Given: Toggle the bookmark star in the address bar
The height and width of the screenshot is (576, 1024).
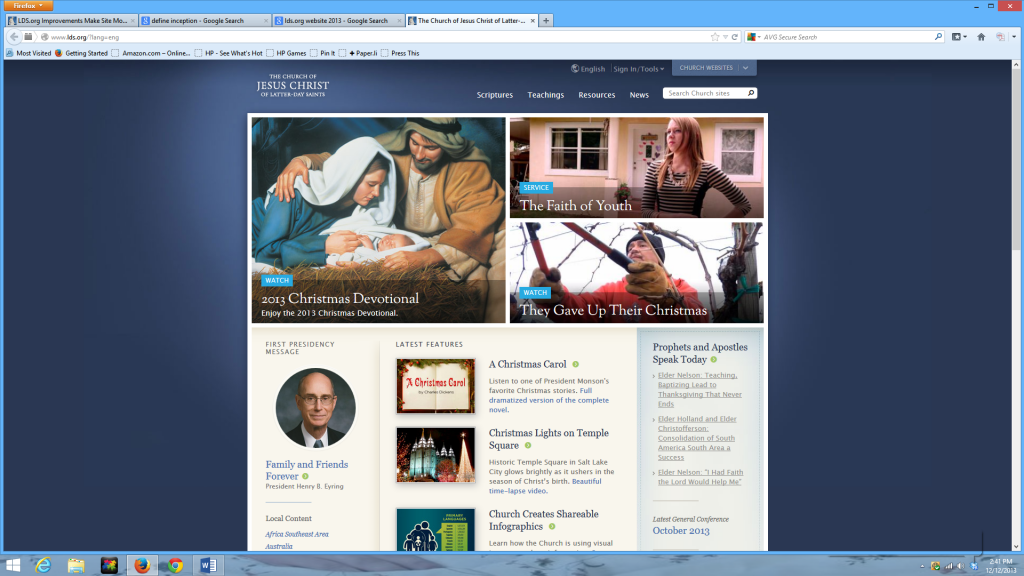Looking at the screenshot, I should pyautogui.click(x=714, y=36).
